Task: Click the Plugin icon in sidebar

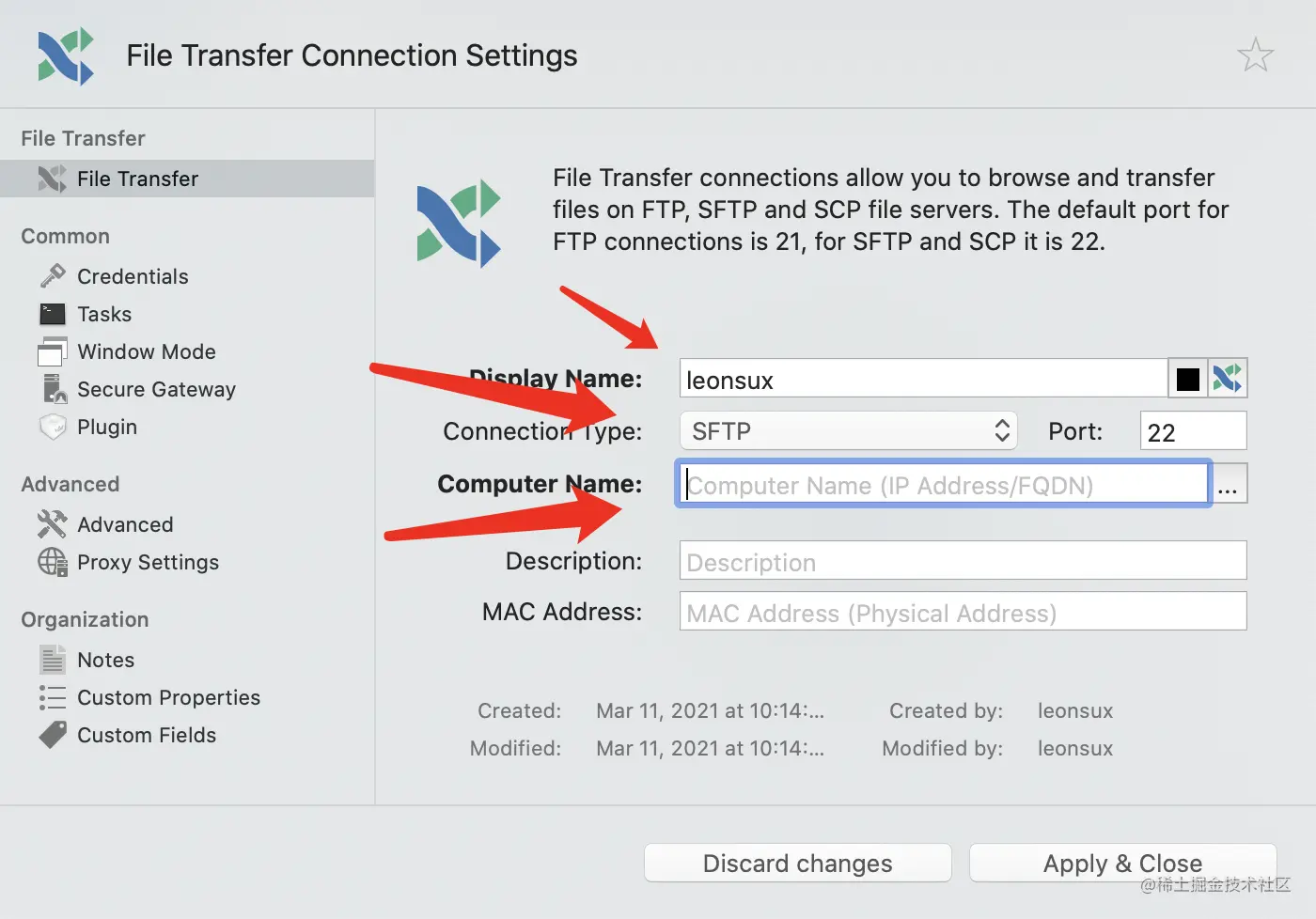Action: tap(53, 427)
